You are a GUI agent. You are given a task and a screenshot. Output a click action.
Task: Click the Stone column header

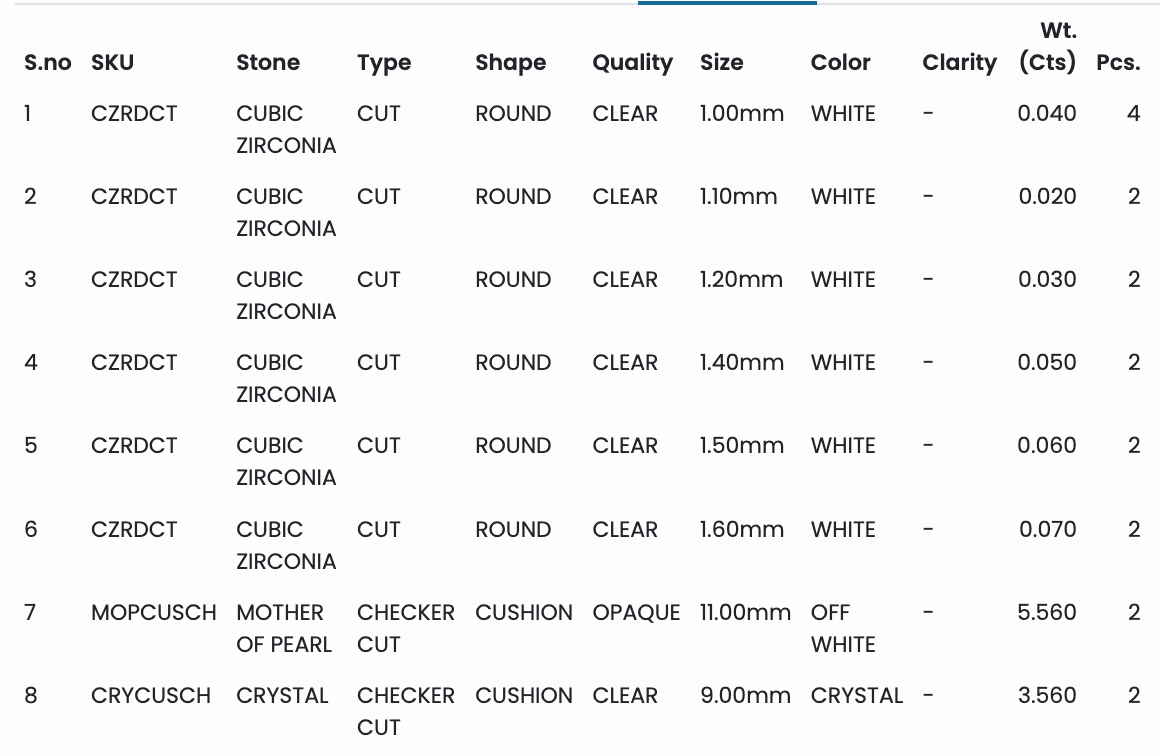268,63
